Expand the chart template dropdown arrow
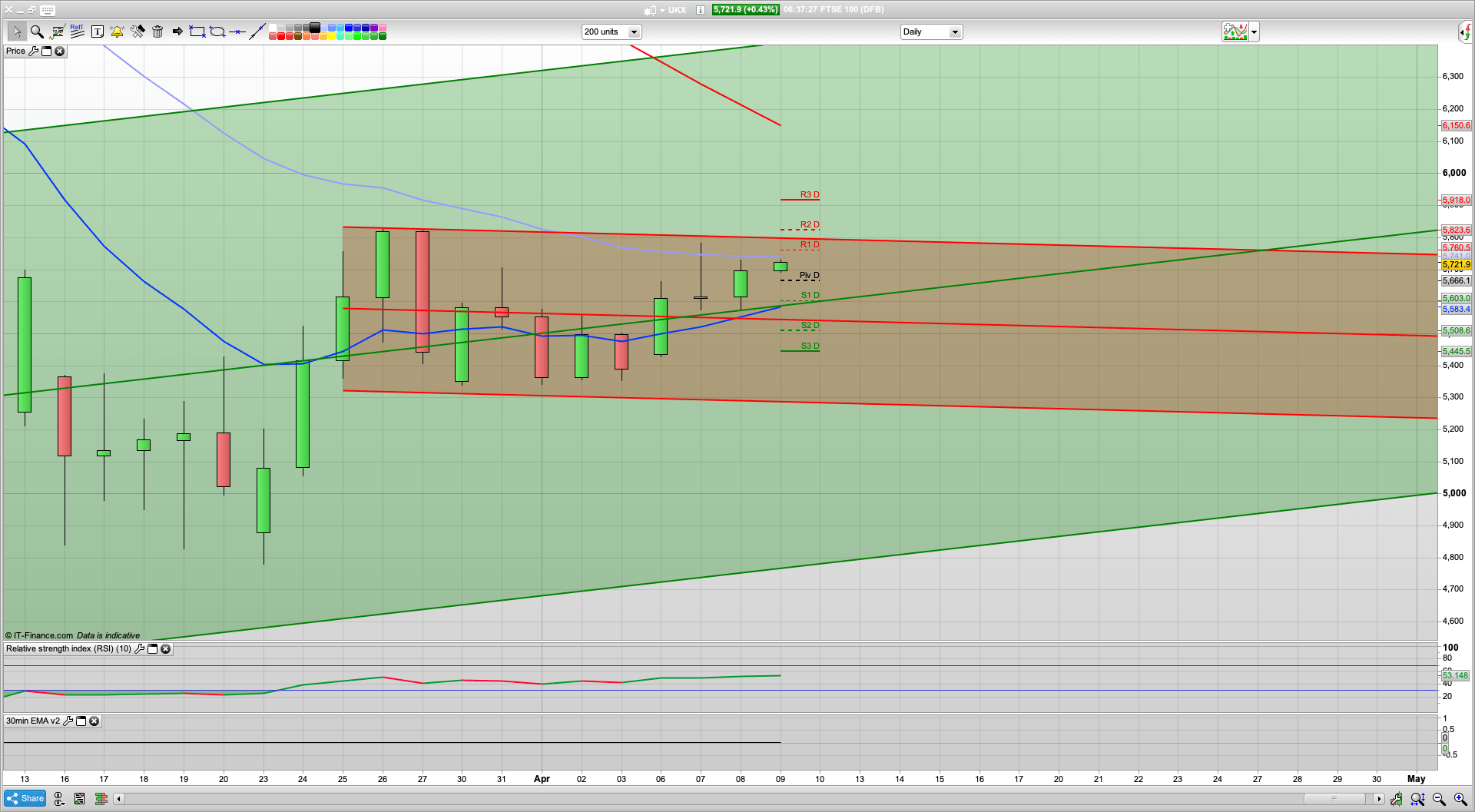Screen dimensions: 1475x812 1254,32
